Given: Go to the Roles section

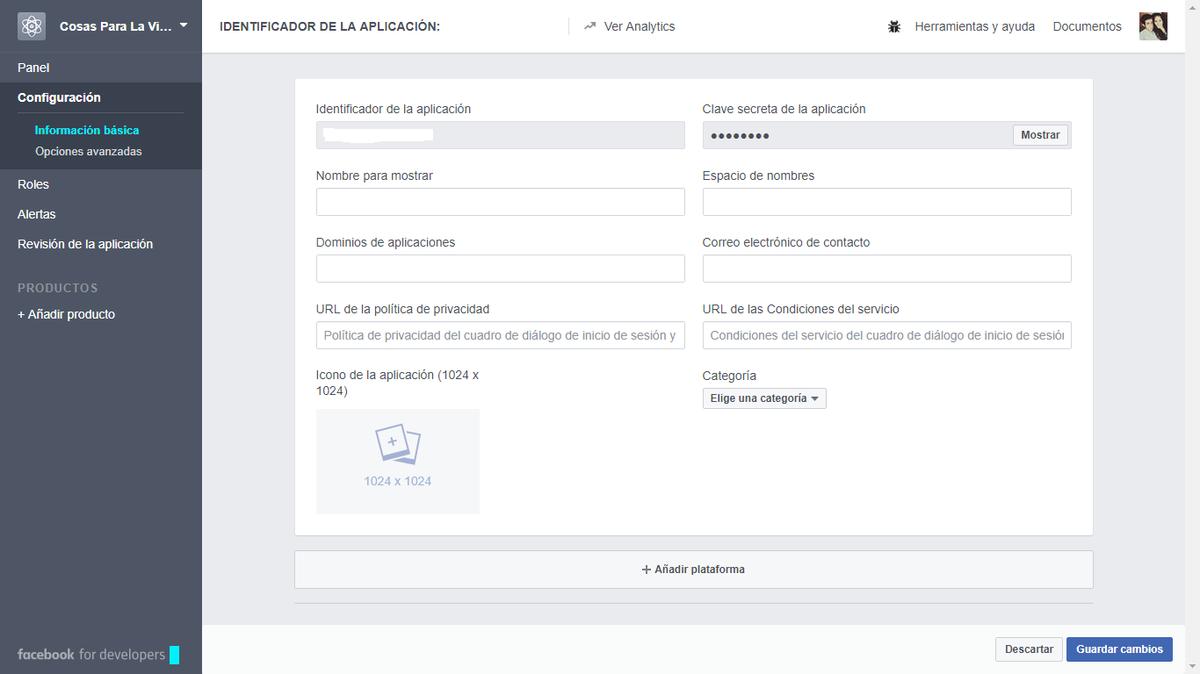Looking at the screenshot, I should pyautogui.click(x=32, y=184).
